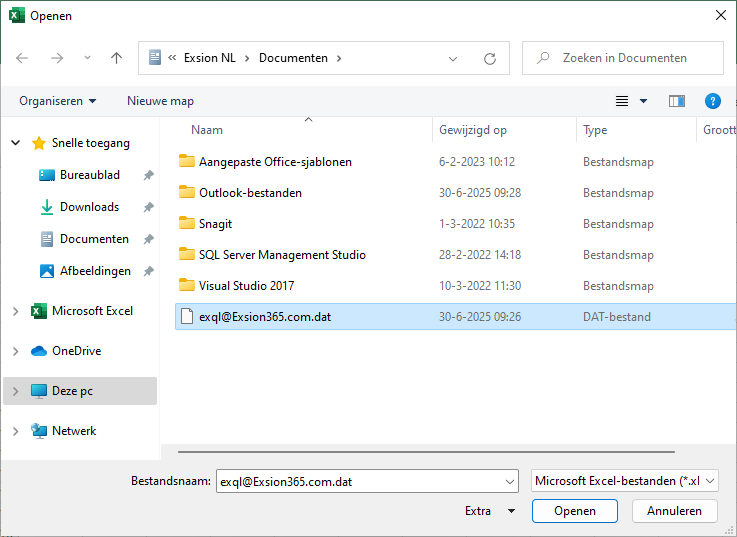Click the horizontal scrollbar under file list

coord(426,452)
